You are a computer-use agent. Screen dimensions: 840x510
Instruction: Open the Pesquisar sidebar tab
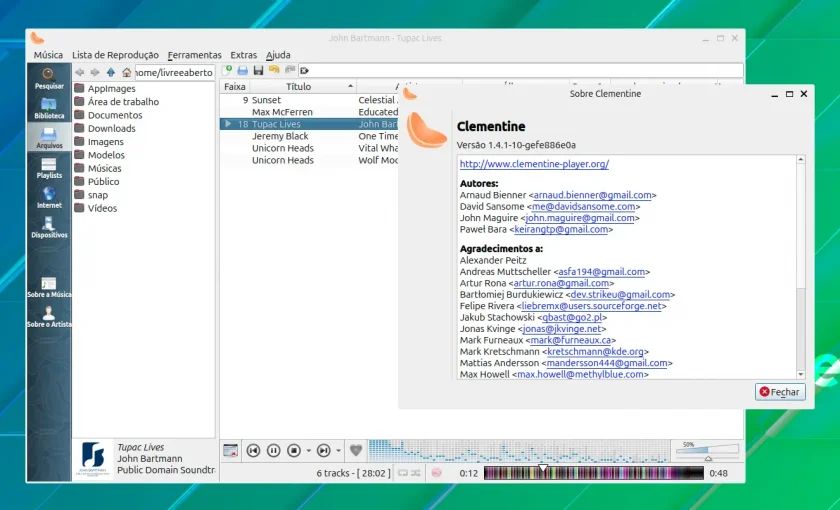49,78
